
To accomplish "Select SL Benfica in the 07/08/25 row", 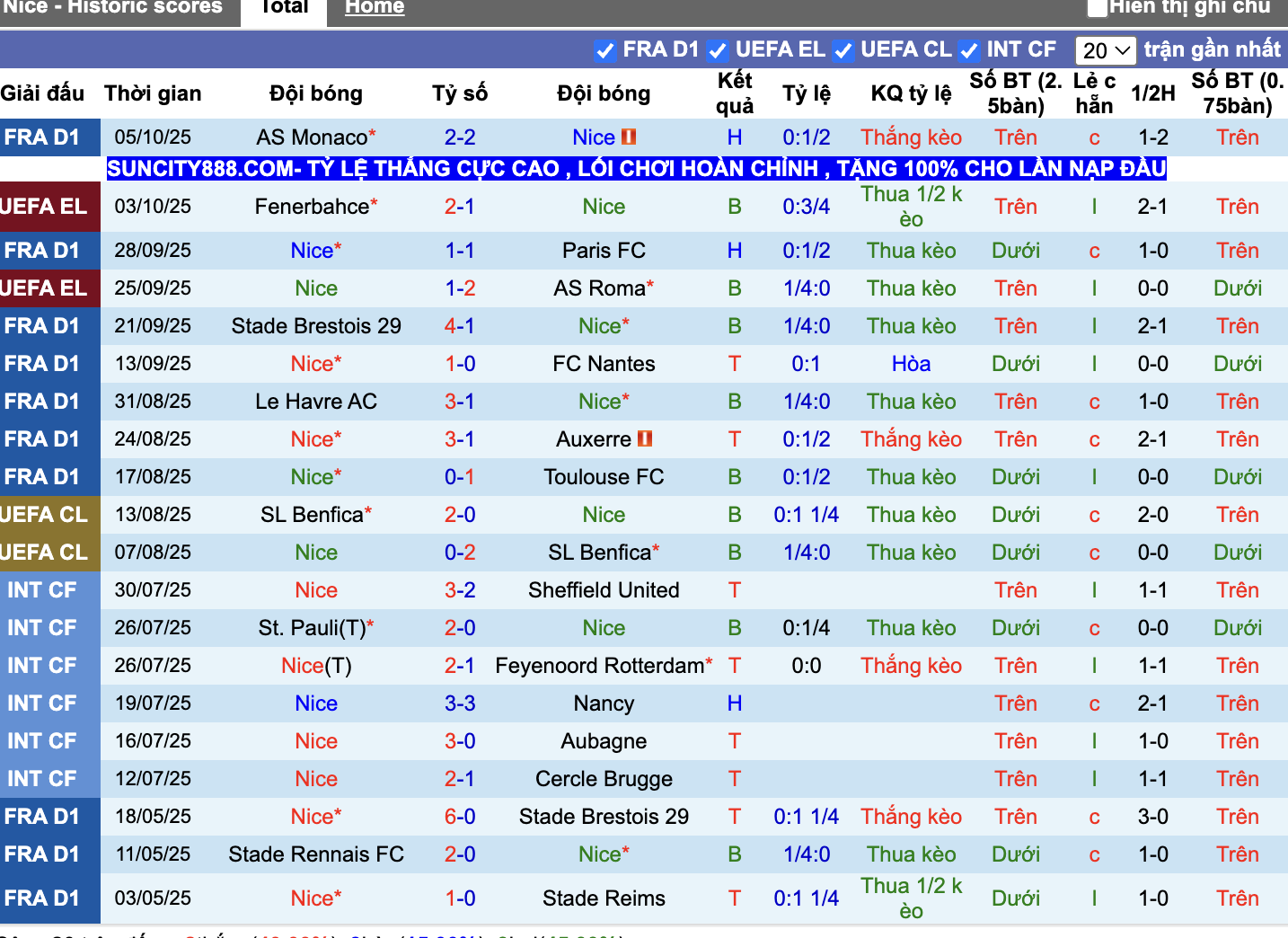I will pyautogui.click(x=599, y=553).
